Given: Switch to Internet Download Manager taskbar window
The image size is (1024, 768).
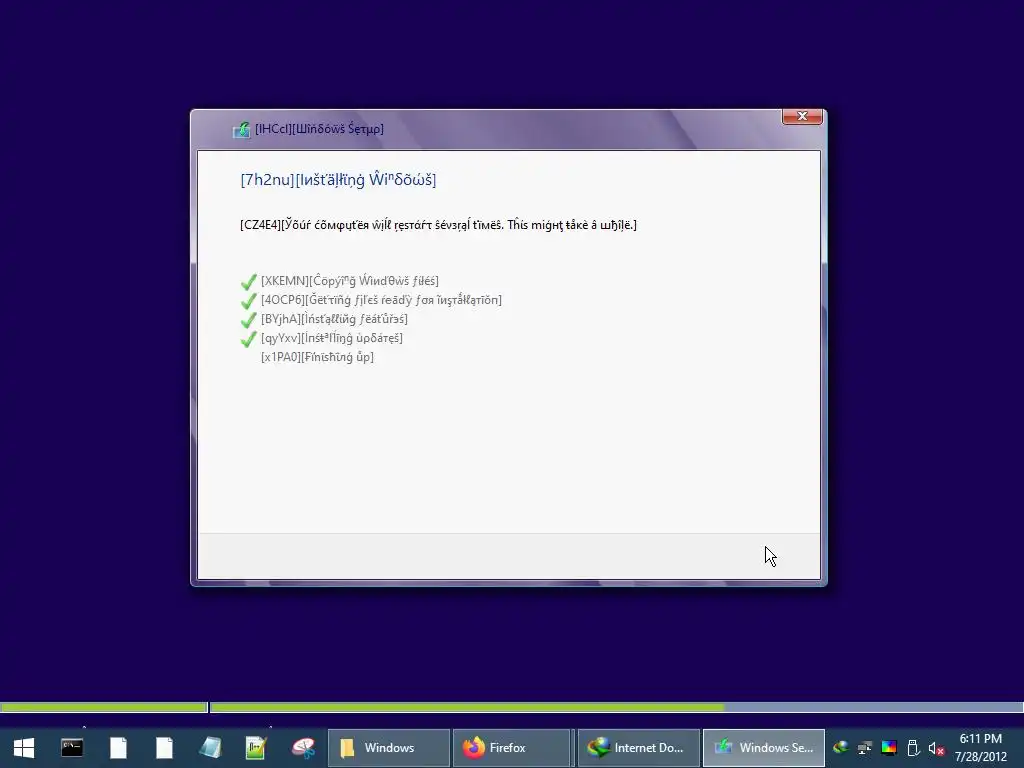Looking at the screenshot, I should 639,748.
